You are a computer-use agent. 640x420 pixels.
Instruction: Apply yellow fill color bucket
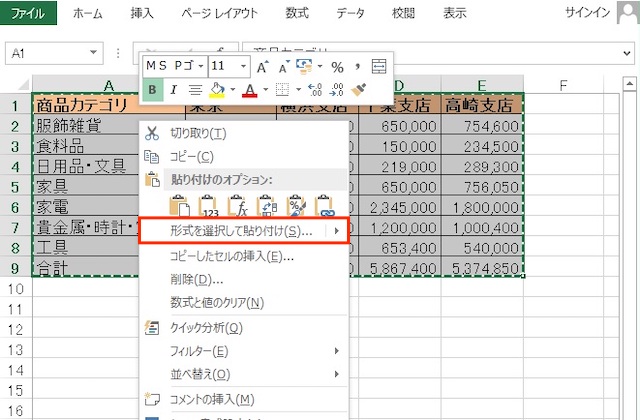click(x=217, y=89)
